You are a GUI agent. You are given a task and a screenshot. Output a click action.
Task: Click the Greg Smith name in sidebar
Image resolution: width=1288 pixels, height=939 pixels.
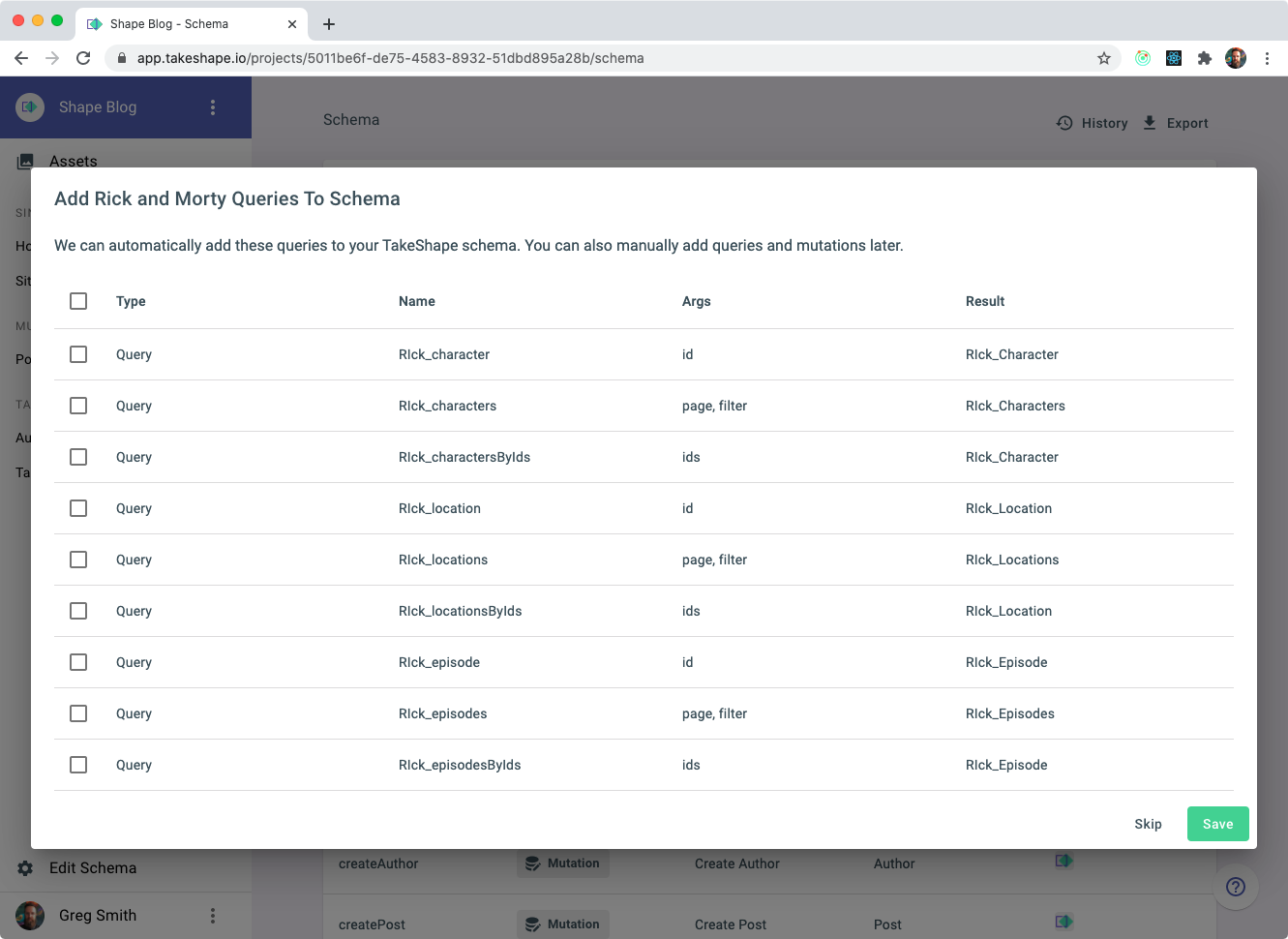[98, 916]
